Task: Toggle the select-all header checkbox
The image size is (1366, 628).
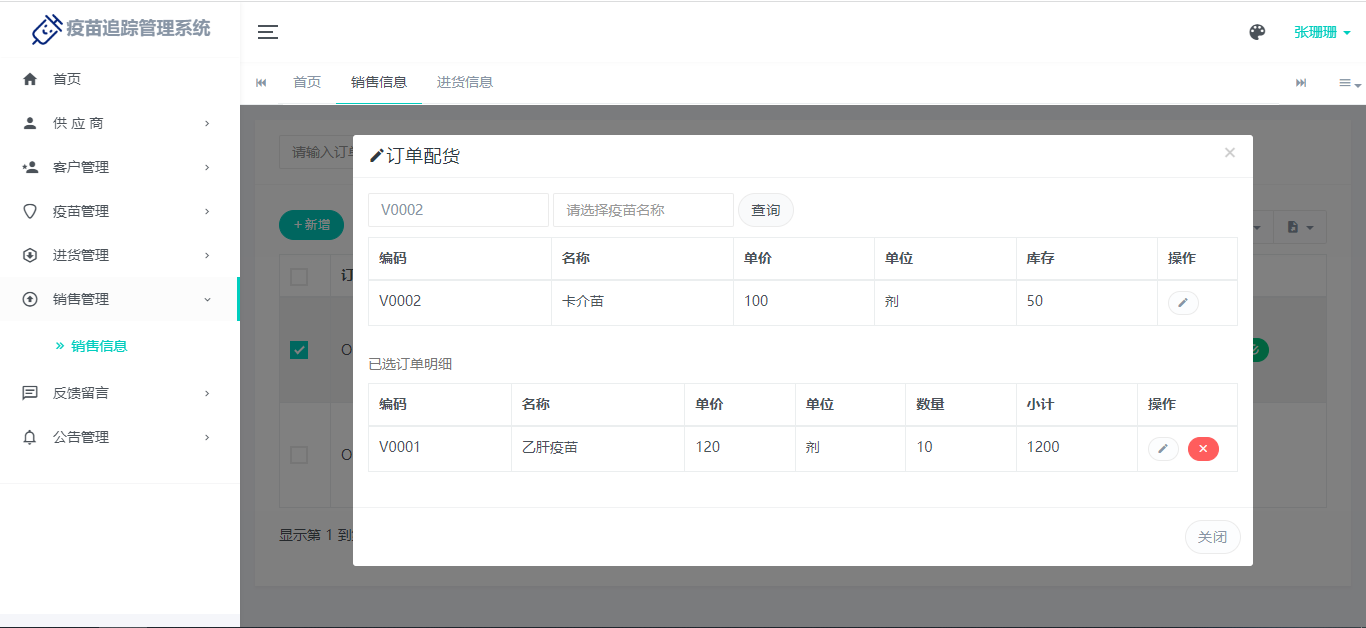Action: point(299,277)
